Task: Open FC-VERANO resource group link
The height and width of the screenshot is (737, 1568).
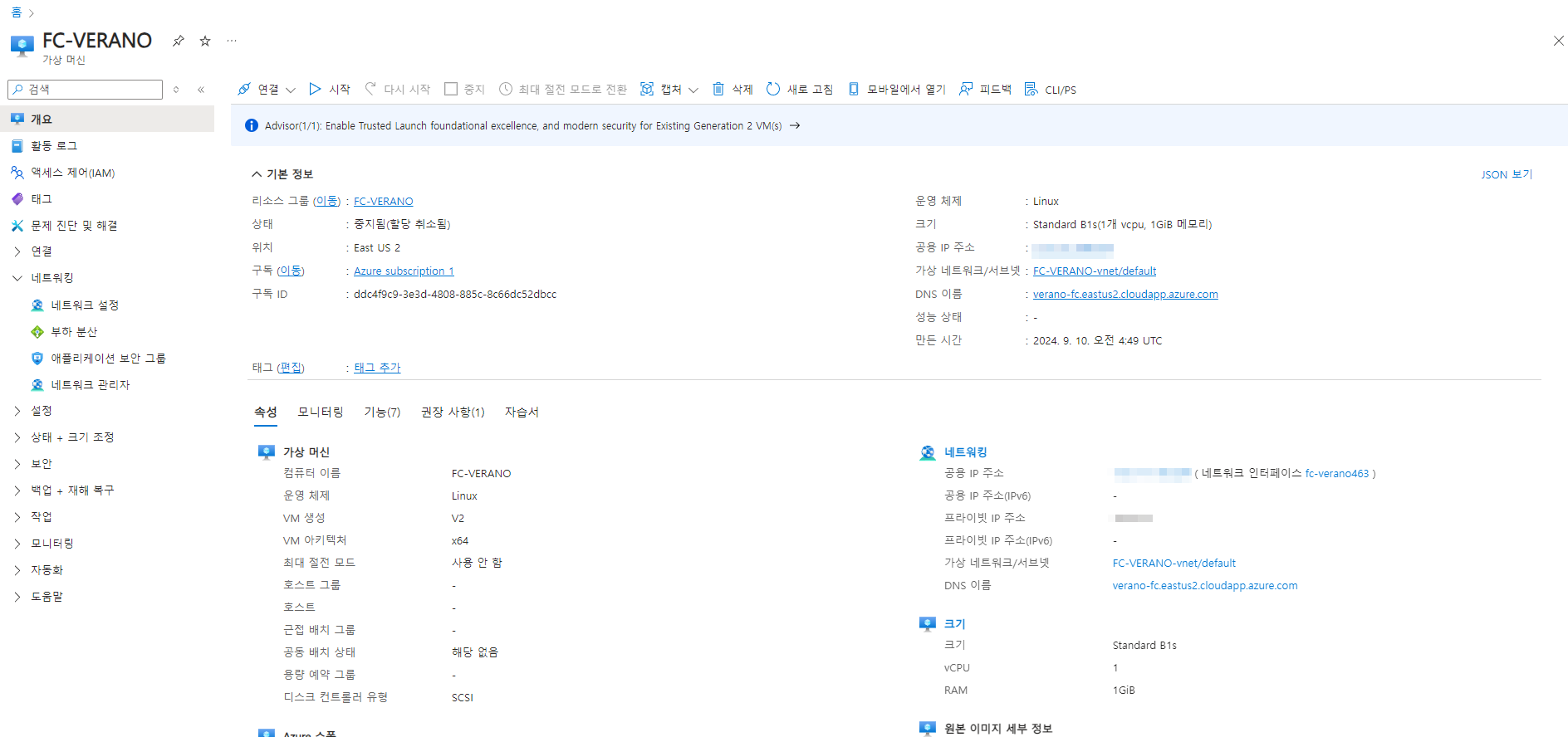Action: click(x=383, y=202)
